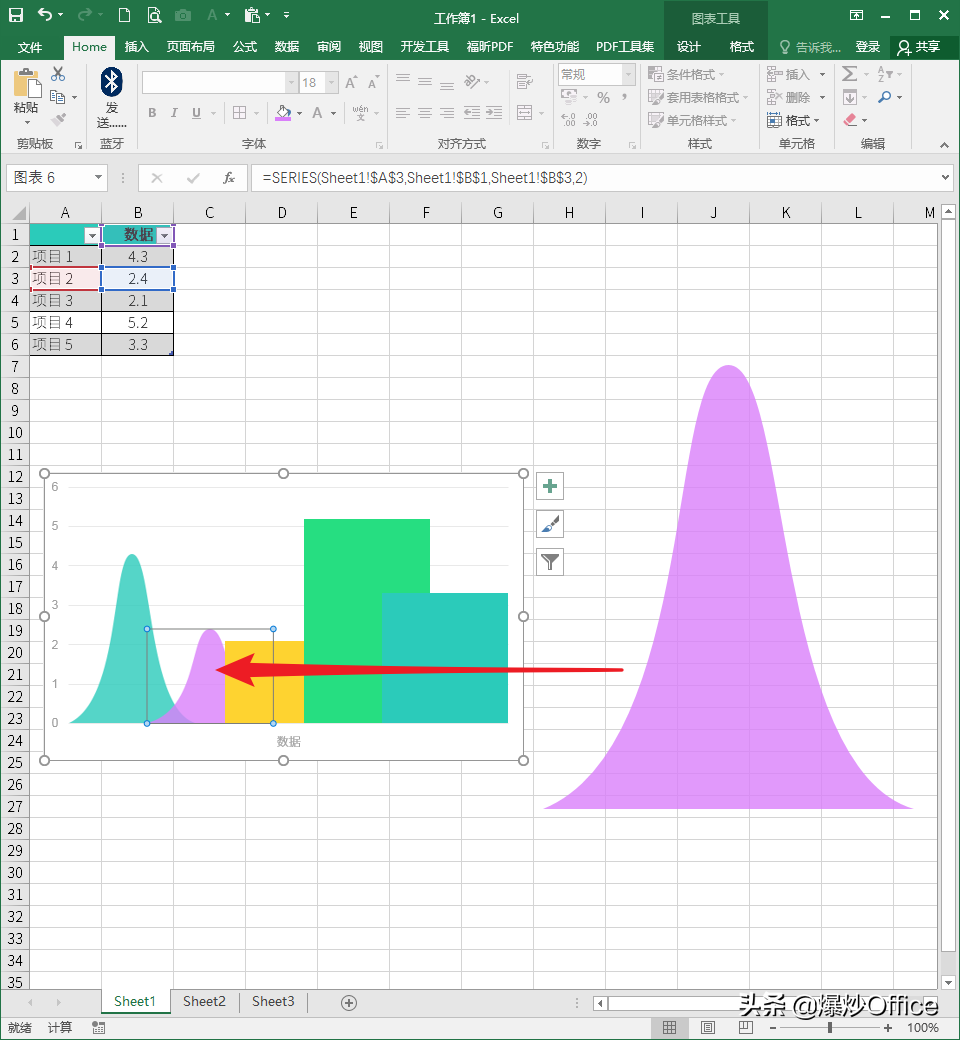Click the Insert Function fx icon
This screenshot has width=960, height=1040.
click(229, 178)
